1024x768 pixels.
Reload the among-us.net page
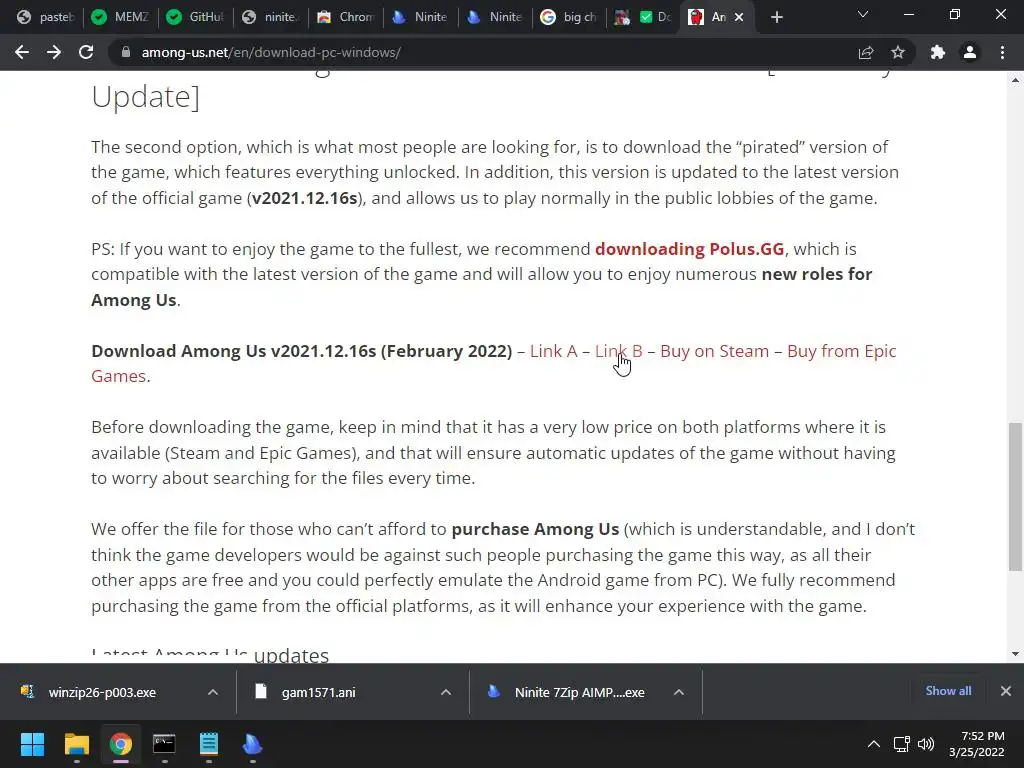click(86, 52)
